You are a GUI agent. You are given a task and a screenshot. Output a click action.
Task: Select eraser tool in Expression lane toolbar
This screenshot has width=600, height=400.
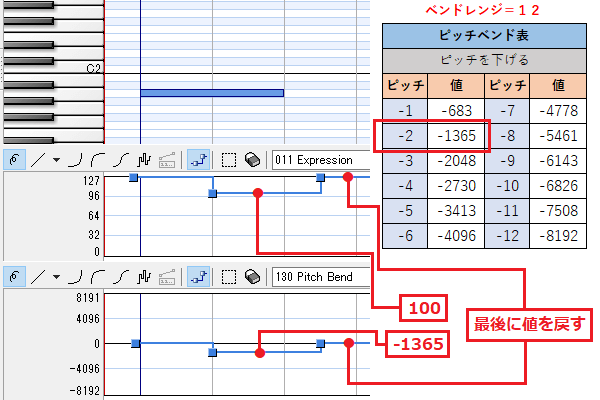(x=252, y=159)
